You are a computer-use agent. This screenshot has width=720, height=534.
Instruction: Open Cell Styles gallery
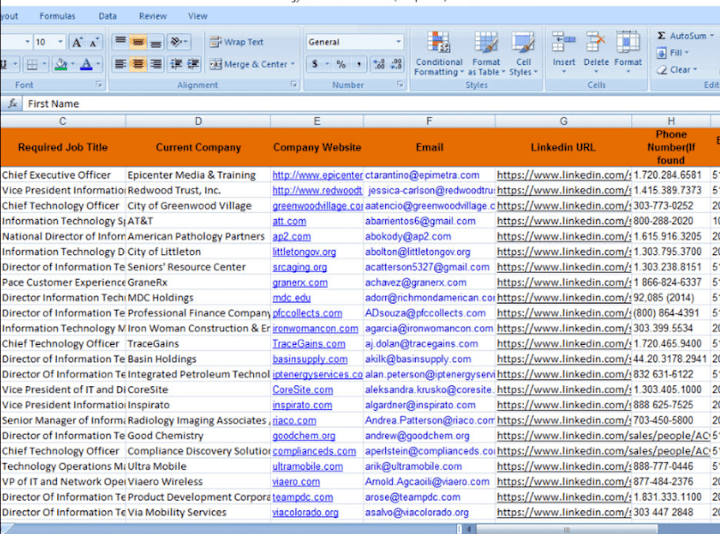coord(523,54)
